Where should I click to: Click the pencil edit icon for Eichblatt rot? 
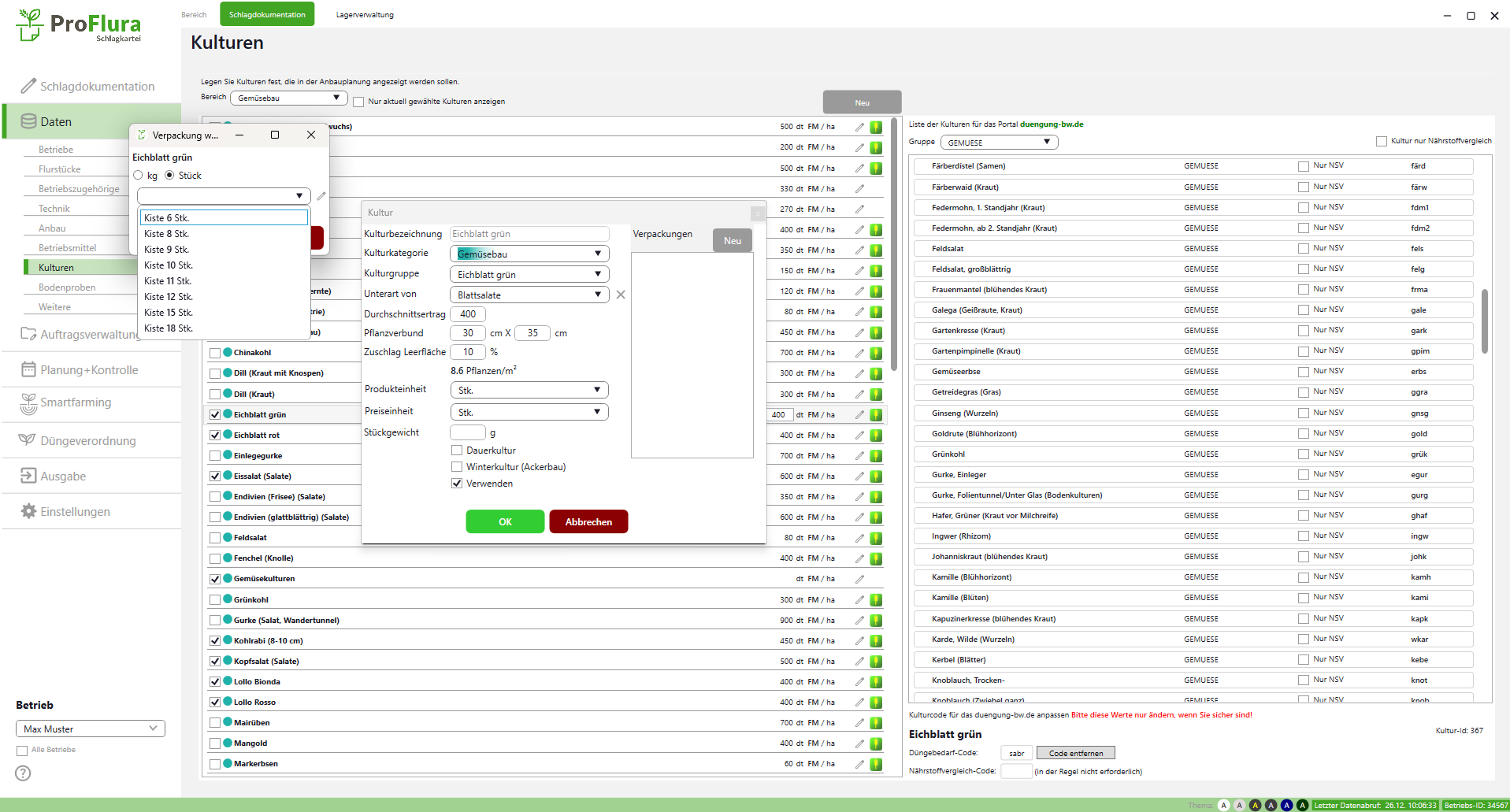pyautogui.click(x=859, y=436)
